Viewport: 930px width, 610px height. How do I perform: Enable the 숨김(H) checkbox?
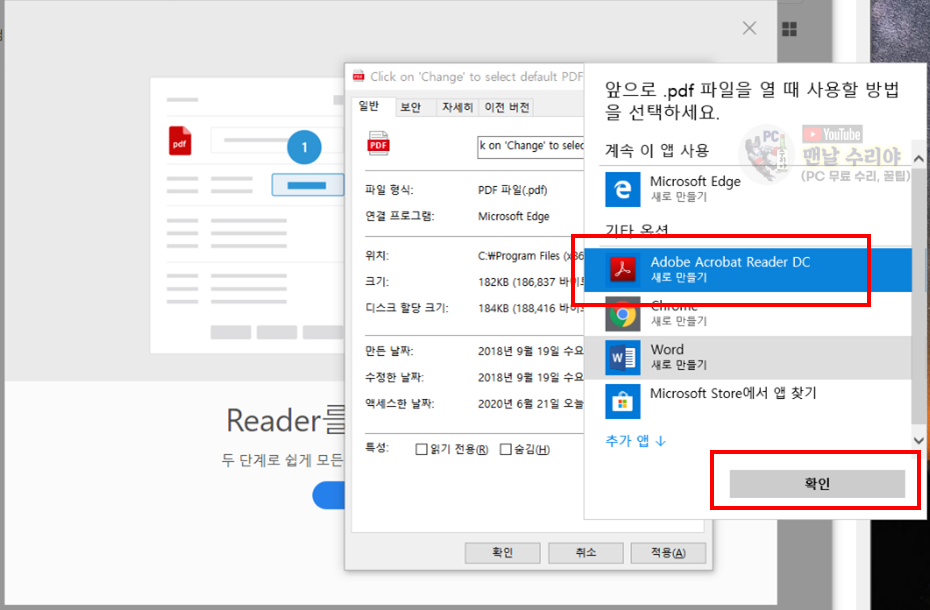pos(505,449)
